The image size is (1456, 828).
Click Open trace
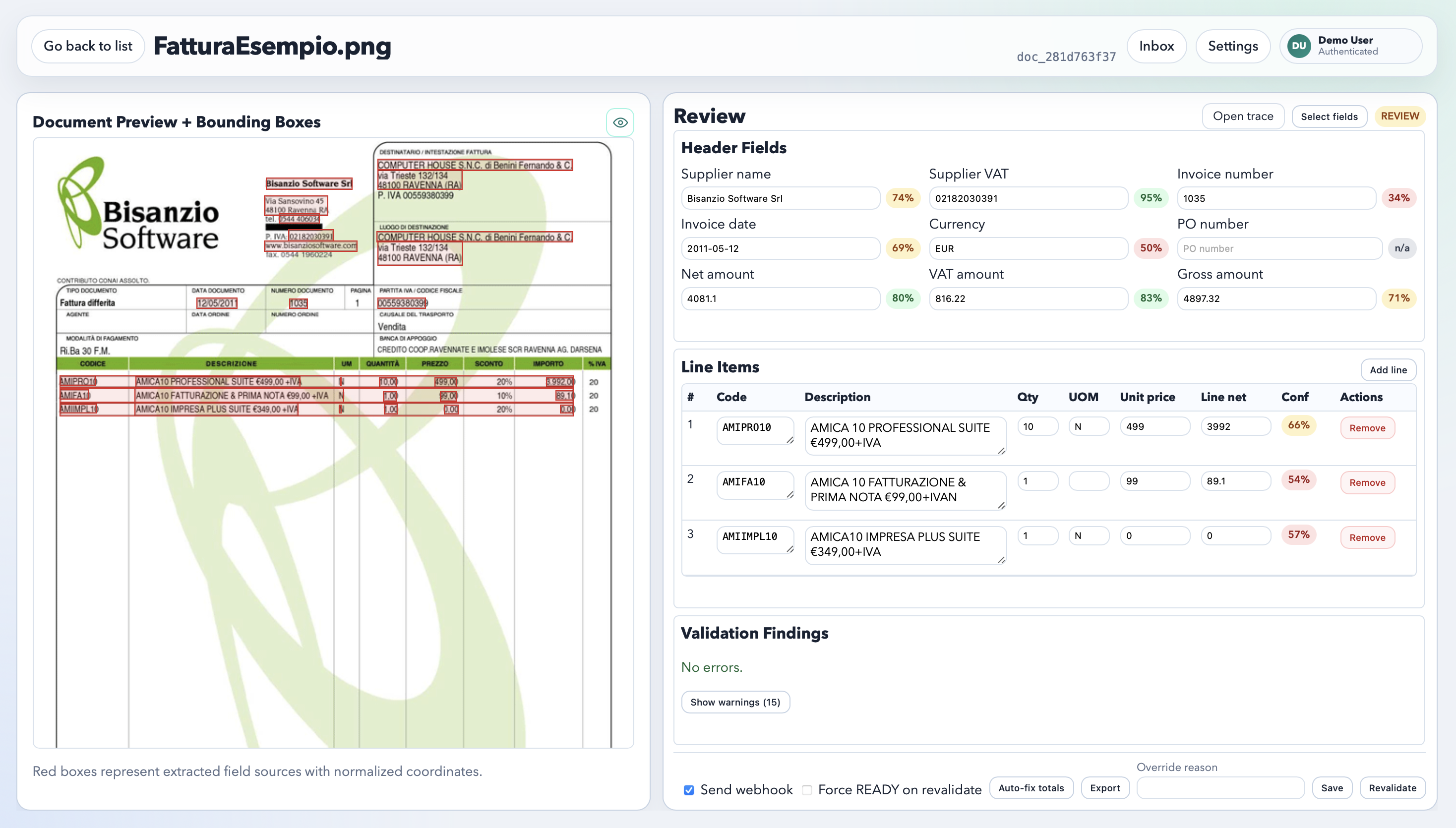click(x=1244, y=116)
